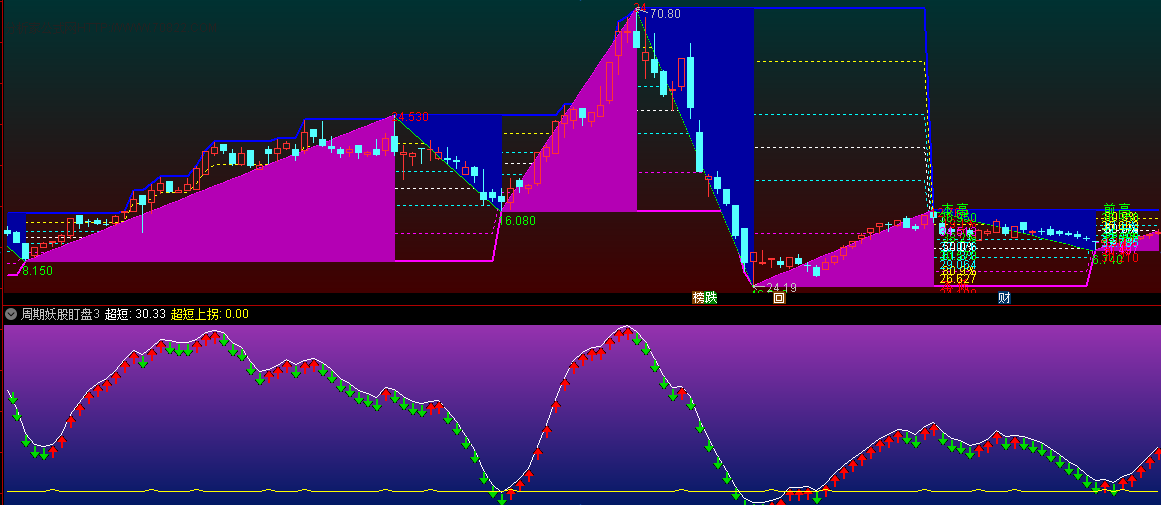This screenshot has height=505, width=1161.
Task: Click the green 前高 annotation text
Action: (1117, 210)
